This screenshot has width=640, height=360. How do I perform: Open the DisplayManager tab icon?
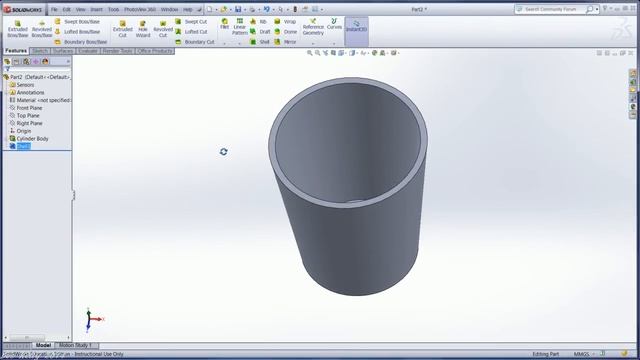coord(45,61)
